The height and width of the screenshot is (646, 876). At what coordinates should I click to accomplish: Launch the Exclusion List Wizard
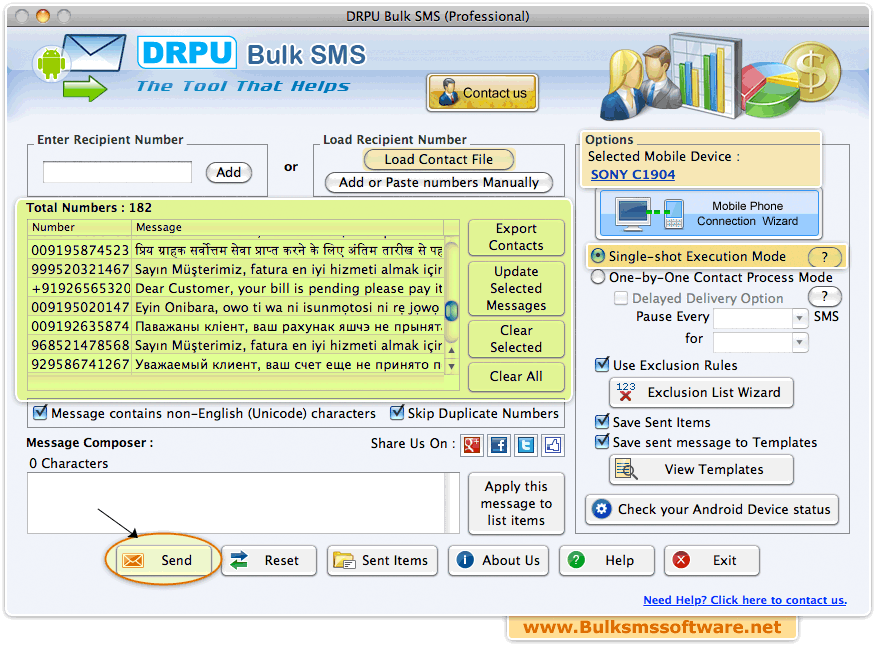(701, 392)
